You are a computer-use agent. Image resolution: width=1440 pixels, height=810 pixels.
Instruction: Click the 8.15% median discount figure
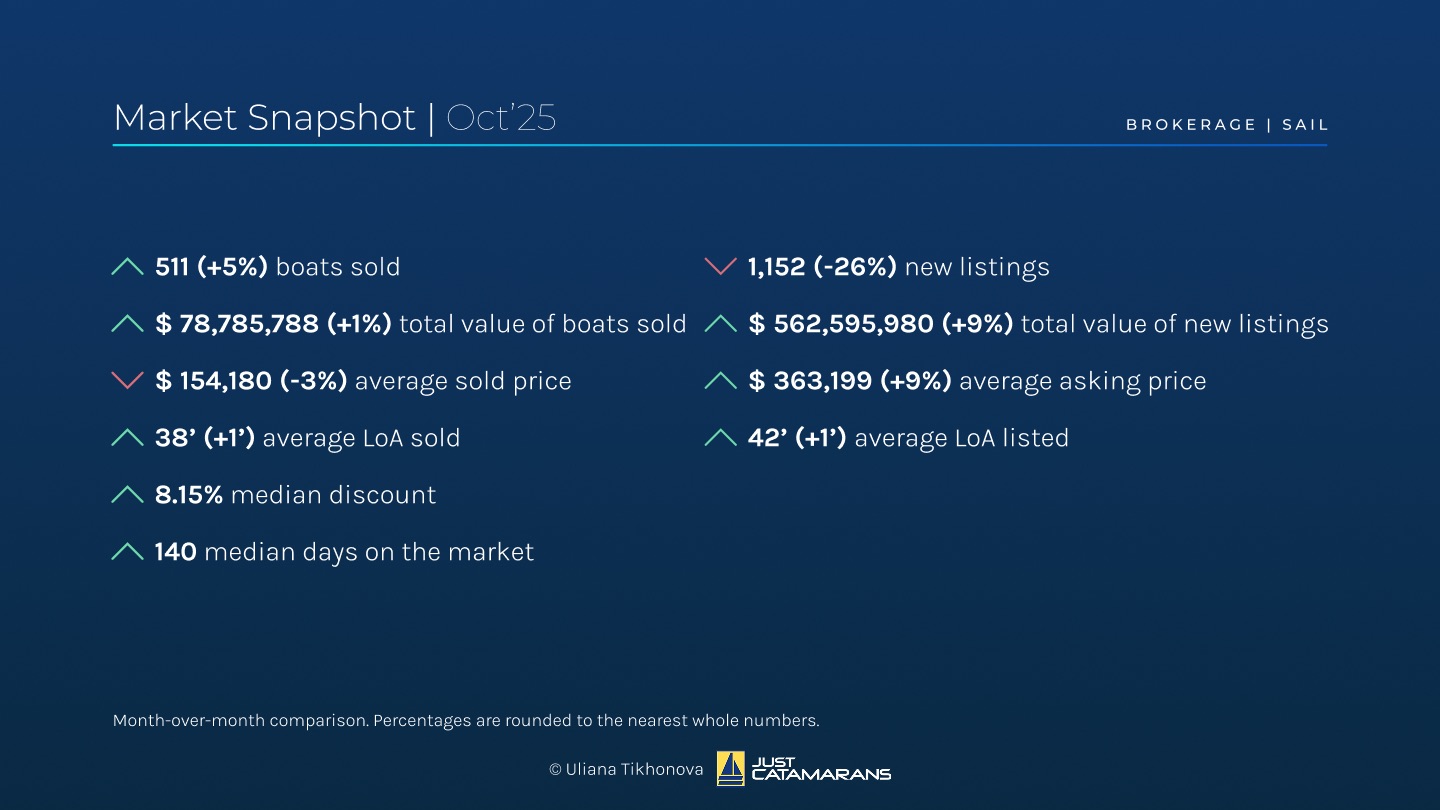click(x=189, y=495)
